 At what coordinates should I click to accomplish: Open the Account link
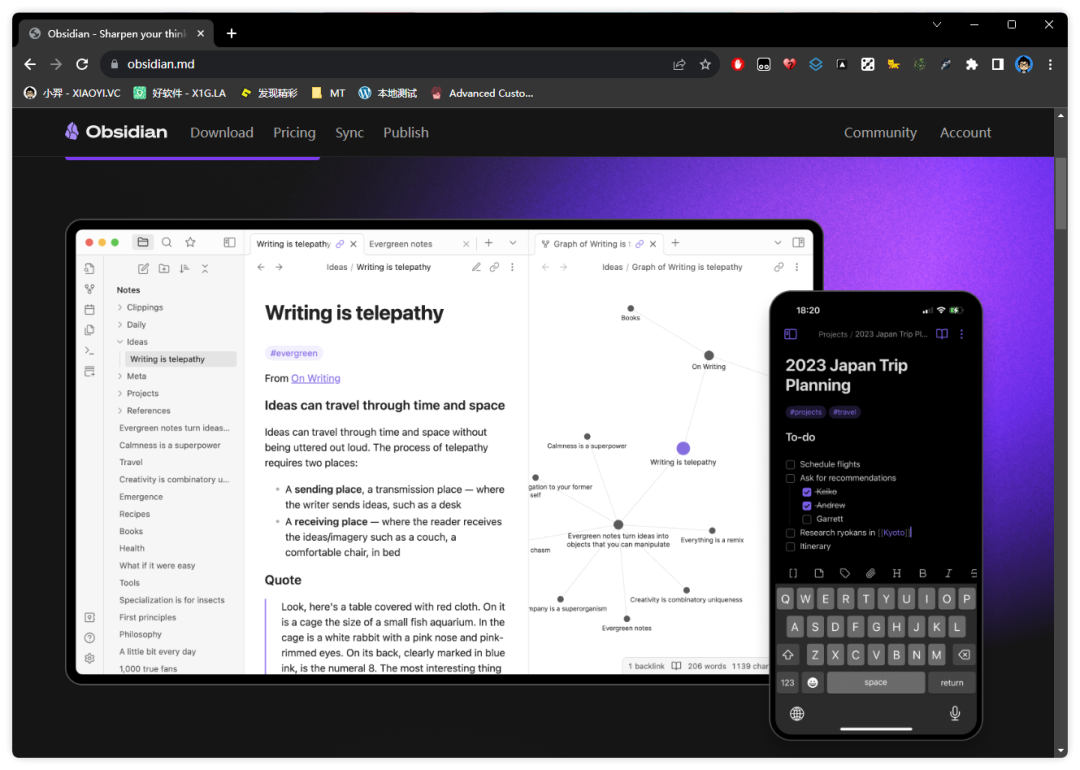(x=965, y=132)
